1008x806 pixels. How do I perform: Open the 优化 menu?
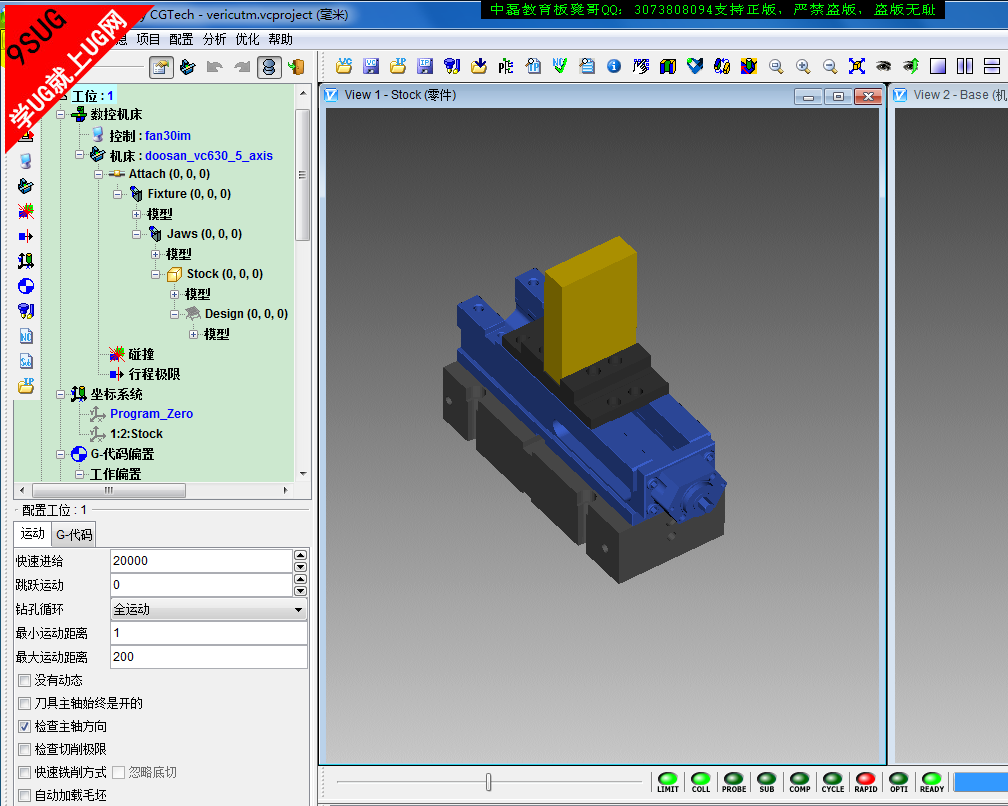[247, 39]
